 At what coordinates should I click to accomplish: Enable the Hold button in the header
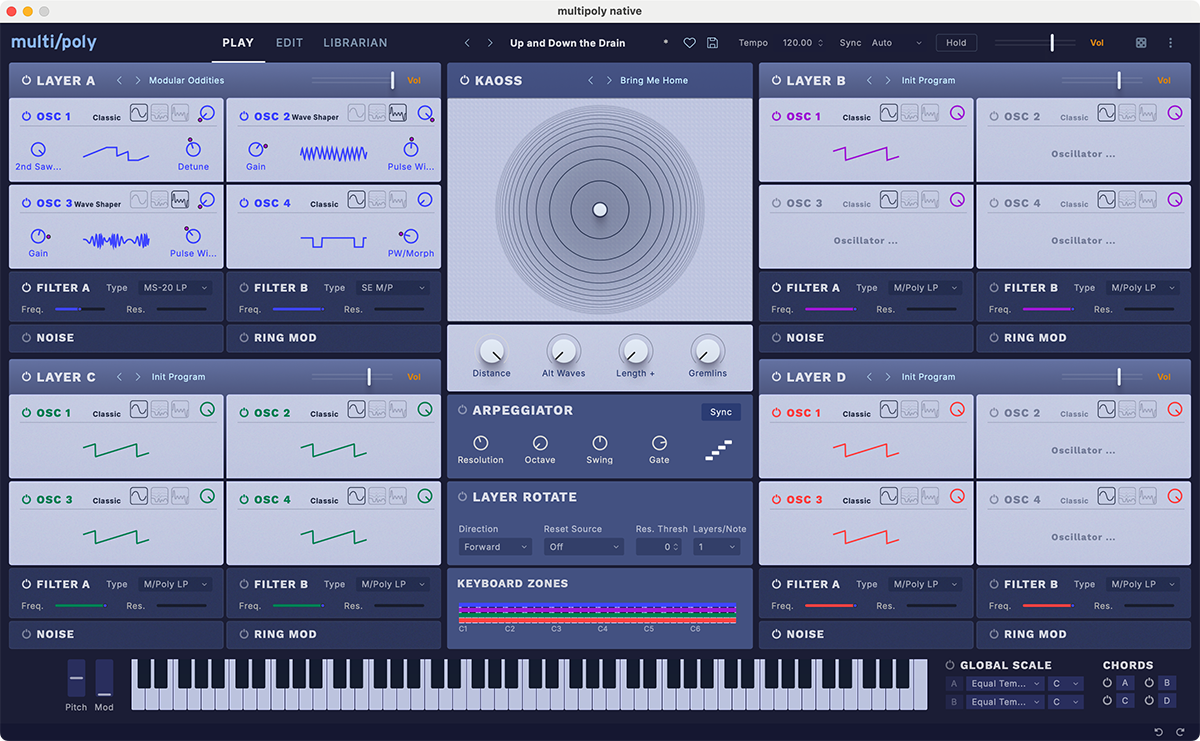[956, 42]
